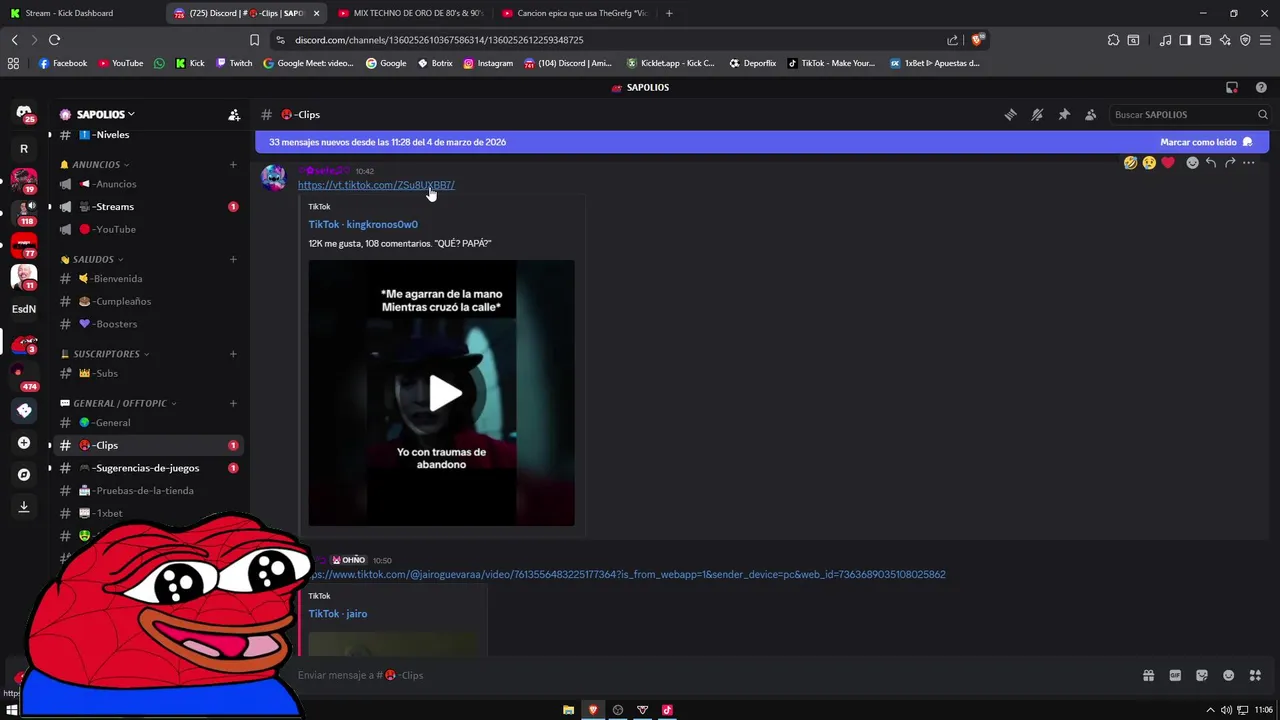This screenshot has width=1280, height=720.
Task: React with laughing emoji on message
Action: point(1130,163)
